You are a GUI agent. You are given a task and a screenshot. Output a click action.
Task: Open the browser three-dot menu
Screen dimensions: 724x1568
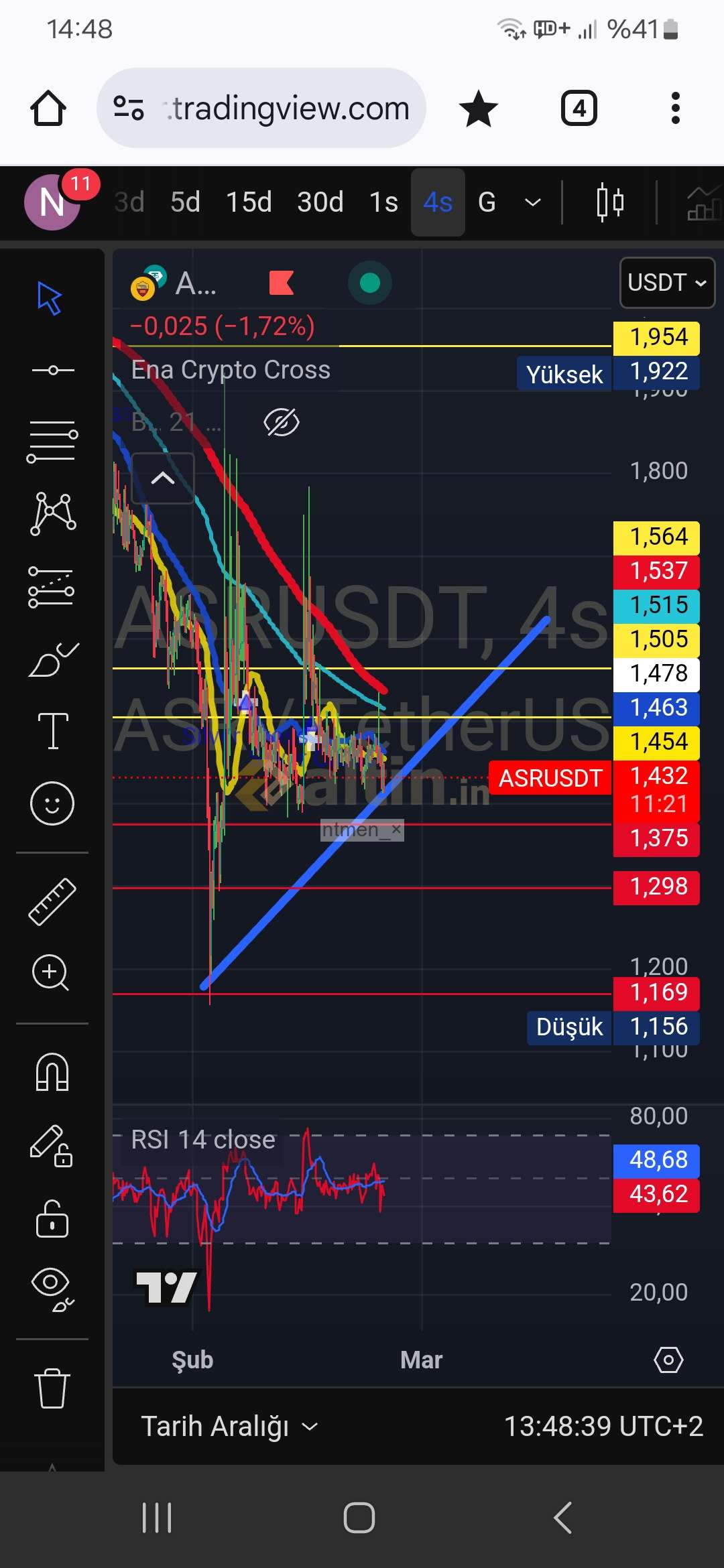675,109
